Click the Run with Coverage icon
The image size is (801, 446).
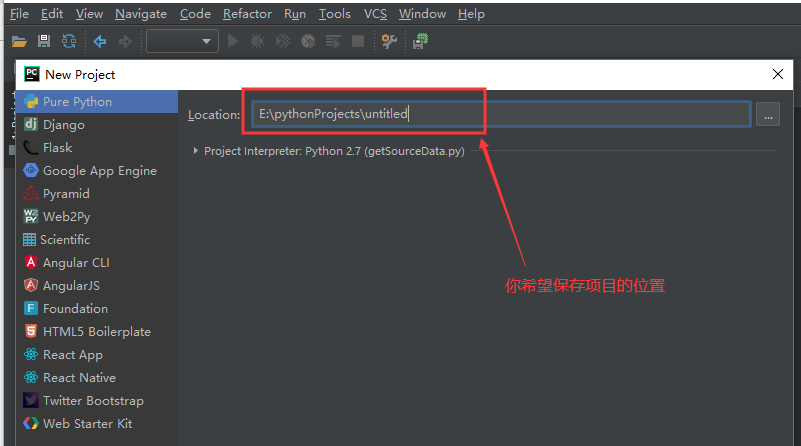(x=282, y=41)
